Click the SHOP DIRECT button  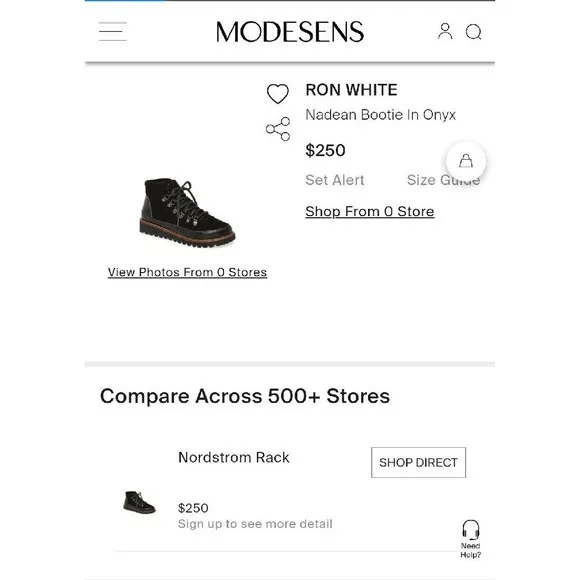coord(418,462)
